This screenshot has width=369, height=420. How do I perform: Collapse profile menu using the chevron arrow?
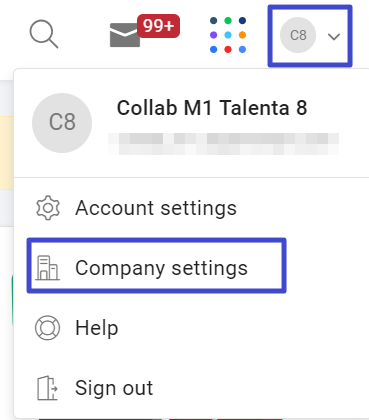coord(334,36)
